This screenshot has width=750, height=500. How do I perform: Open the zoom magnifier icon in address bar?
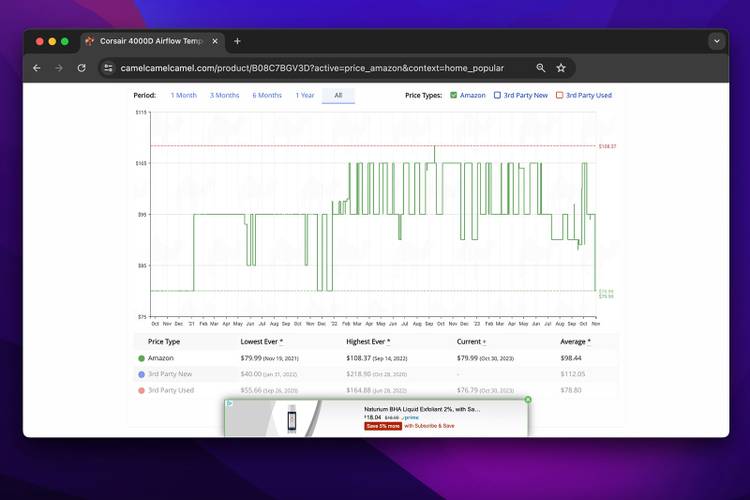[x=541, y=68]
